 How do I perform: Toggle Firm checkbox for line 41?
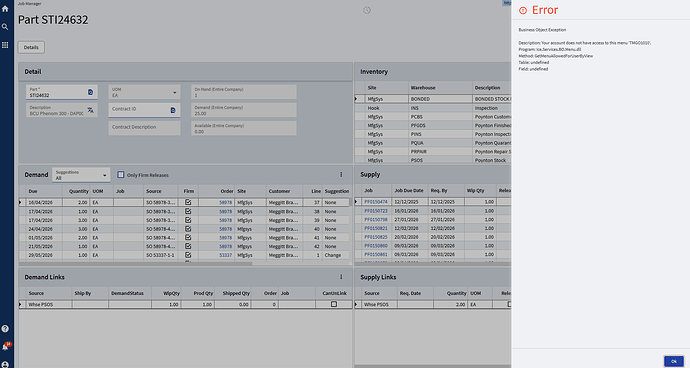[x=188, y=237]
